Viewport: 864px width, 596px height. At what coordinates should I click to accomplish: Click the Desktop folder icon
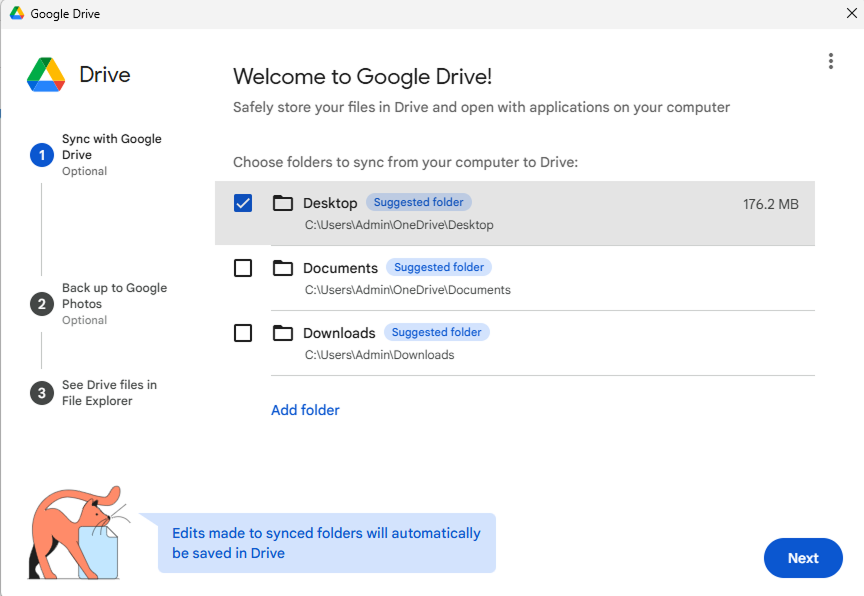pyautogui.click(x=283, y=203)
